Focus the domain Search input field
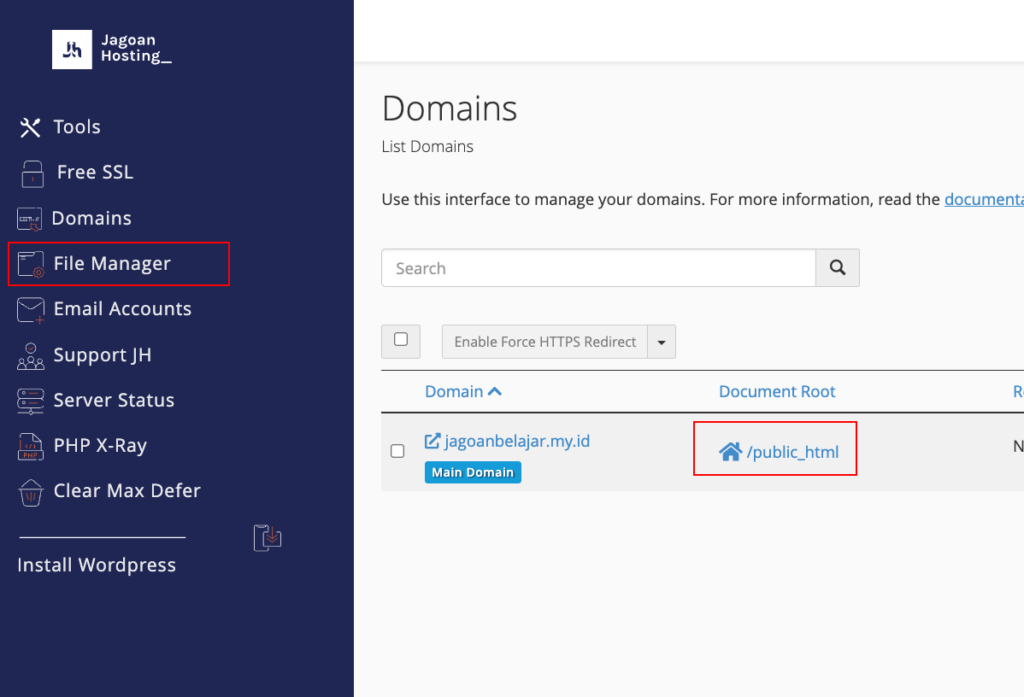The height and width of the screenshot is (697, 1024). (598, 268)
